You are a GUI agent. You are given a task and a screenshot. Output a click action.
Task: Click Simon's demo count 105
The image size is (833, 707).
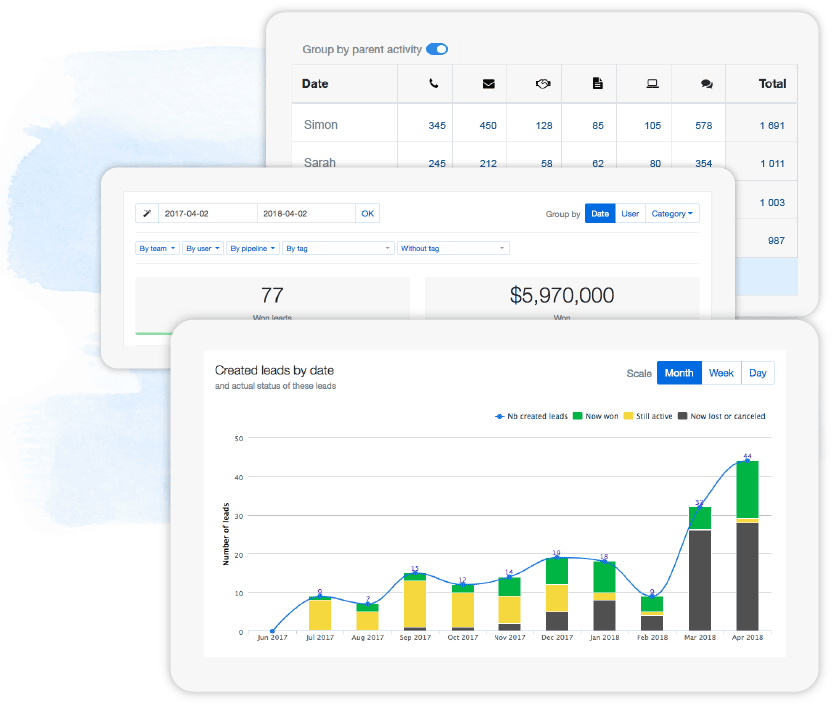click(652, 125)
